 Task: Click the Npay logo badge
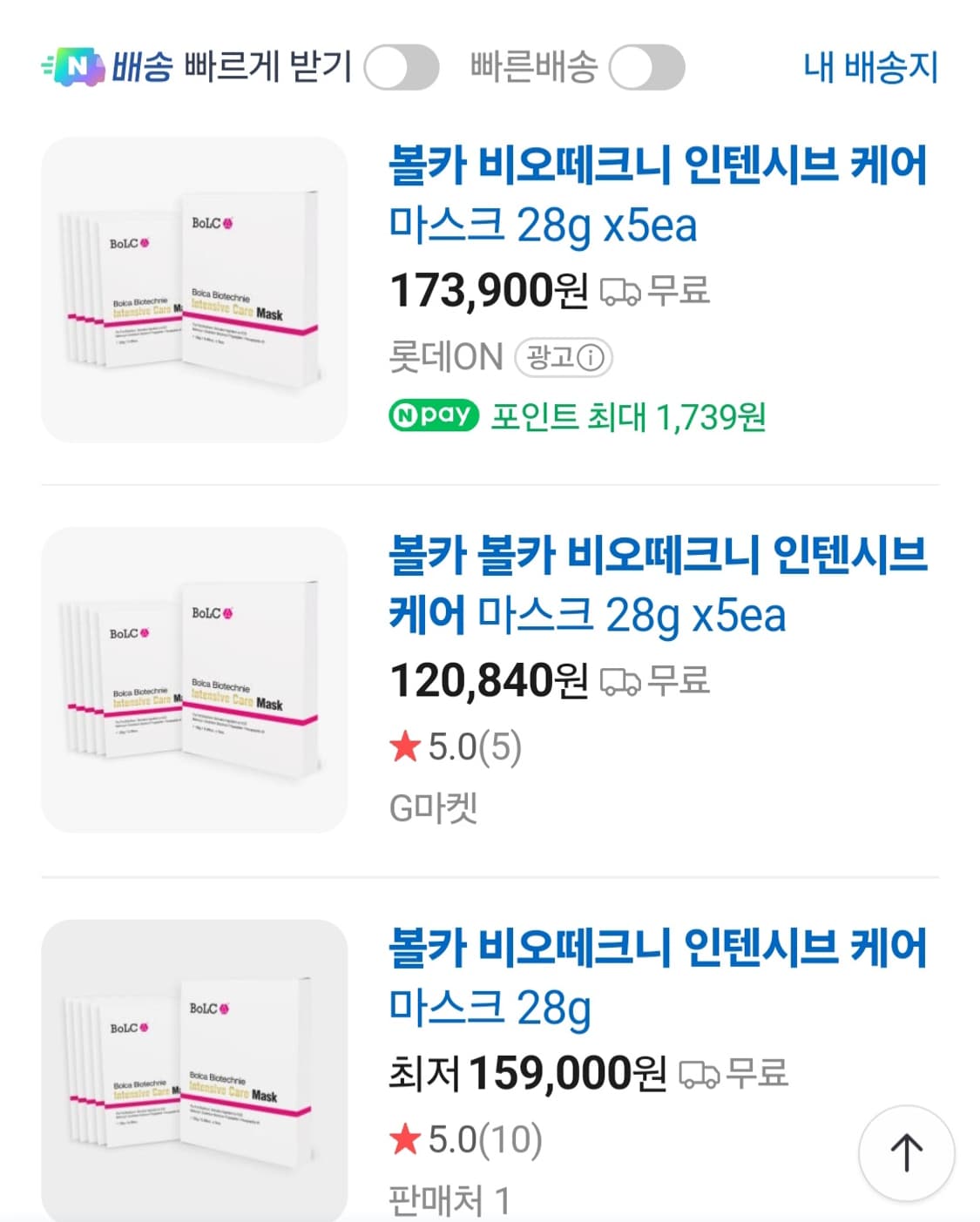pos(434,416)
